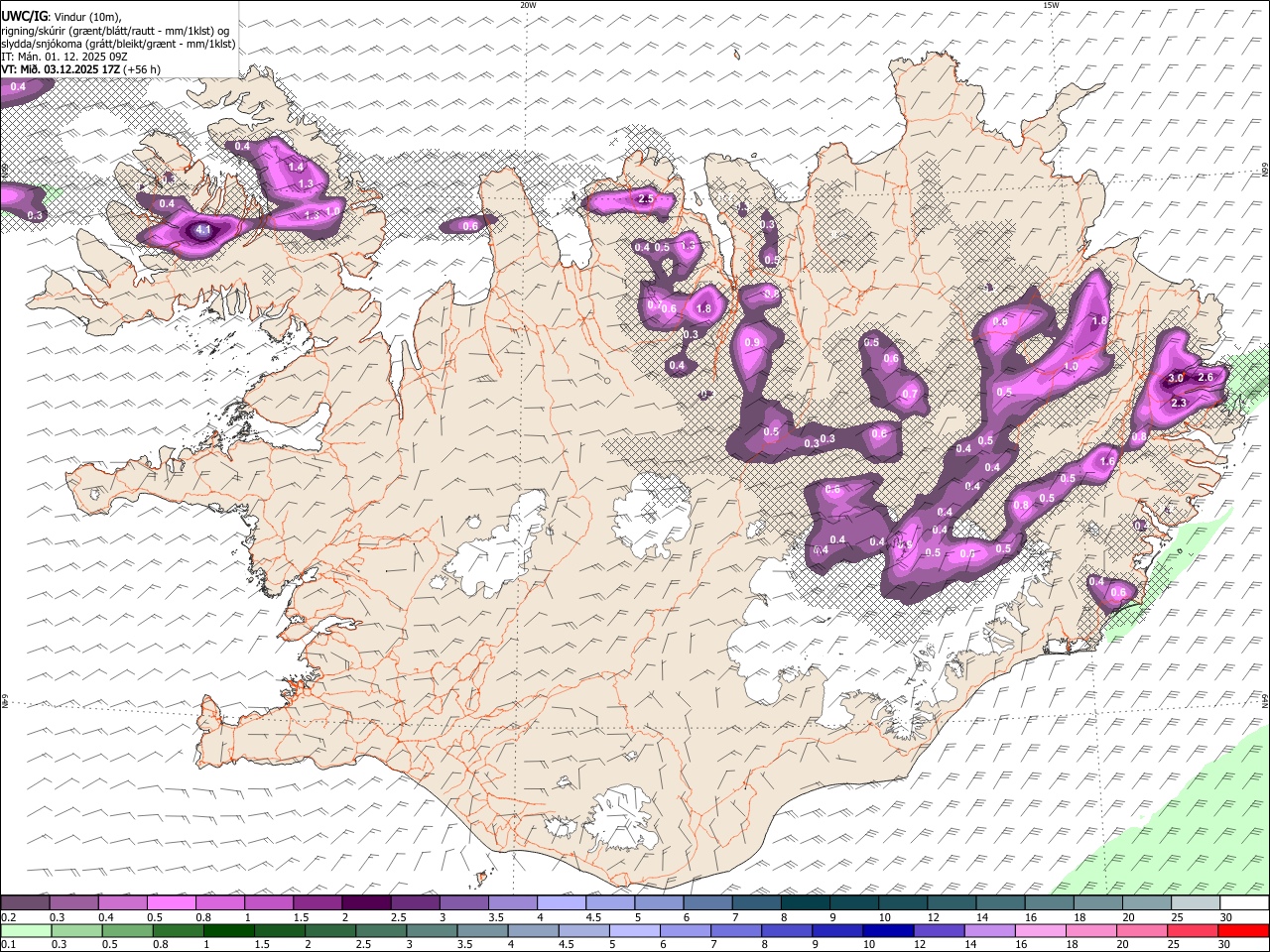The height and width of the screenshot is (952, 1270).
Task: Click the 'rigning/skúrir' legend description line
Action: point(115,31)
